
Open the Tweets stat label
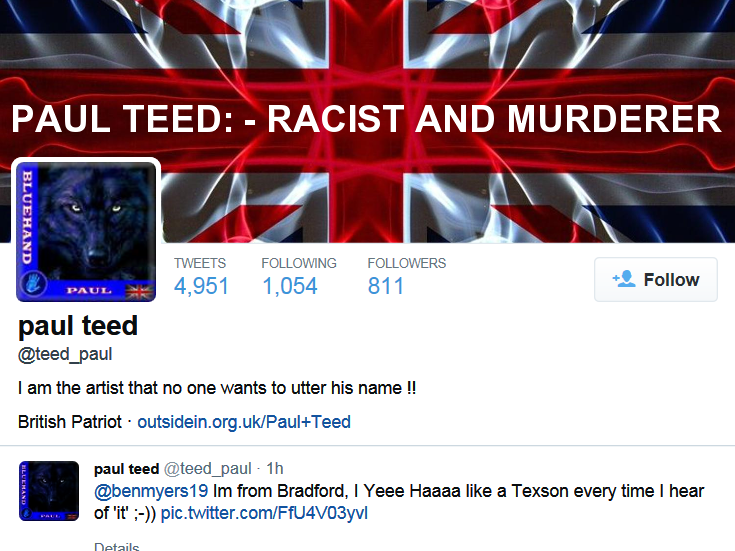(x=200, y=264)
